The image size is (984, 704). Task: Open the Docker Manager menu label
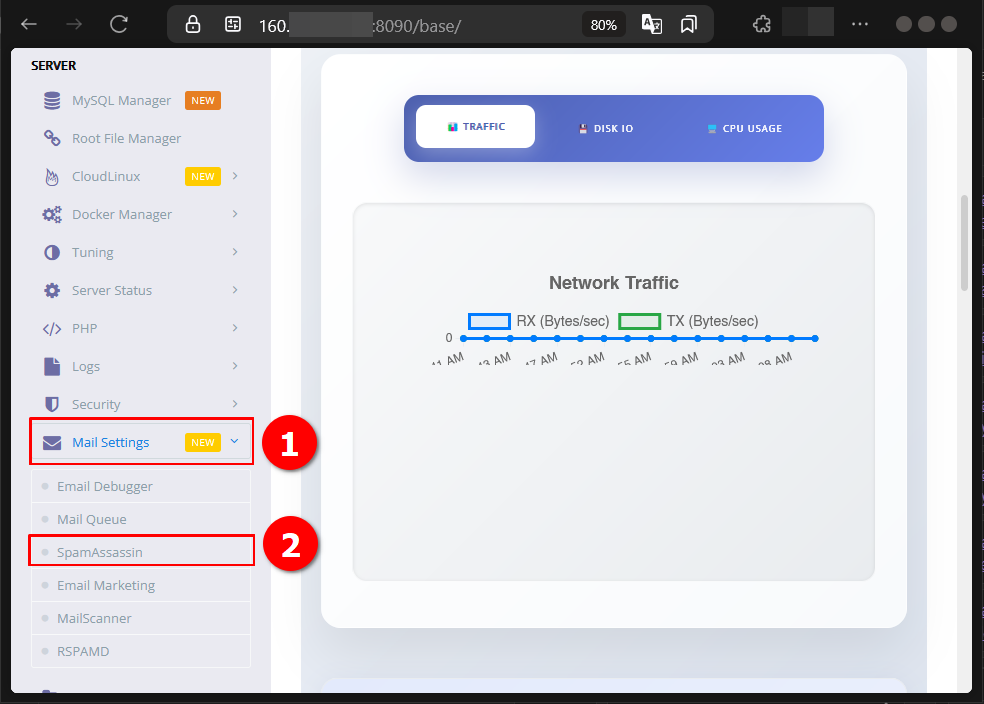click(122, 215)
